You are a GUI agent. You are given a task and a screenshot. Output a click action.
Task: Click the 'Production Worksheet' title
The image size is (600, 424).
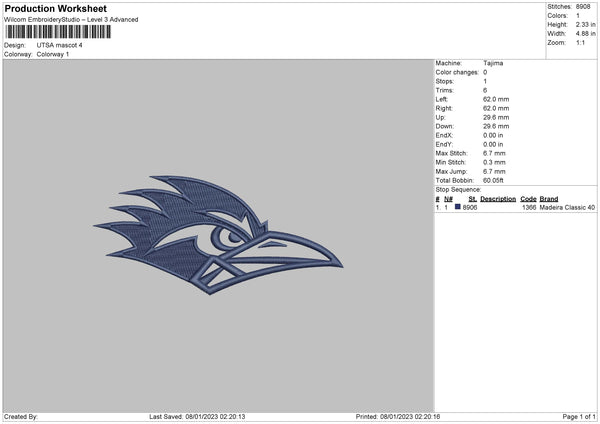pyautogui.click(x=55, y=8)
